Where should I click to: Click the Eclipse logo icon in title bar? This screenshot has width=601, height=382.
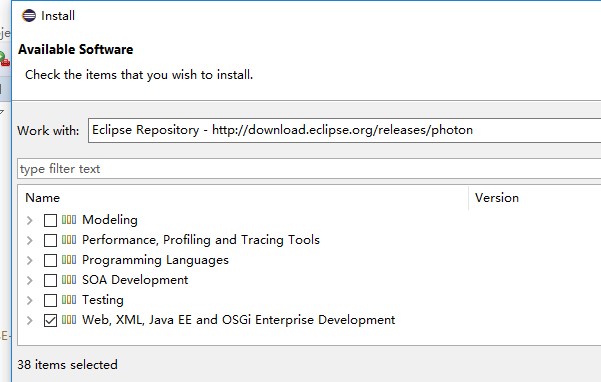click(29, 16)
